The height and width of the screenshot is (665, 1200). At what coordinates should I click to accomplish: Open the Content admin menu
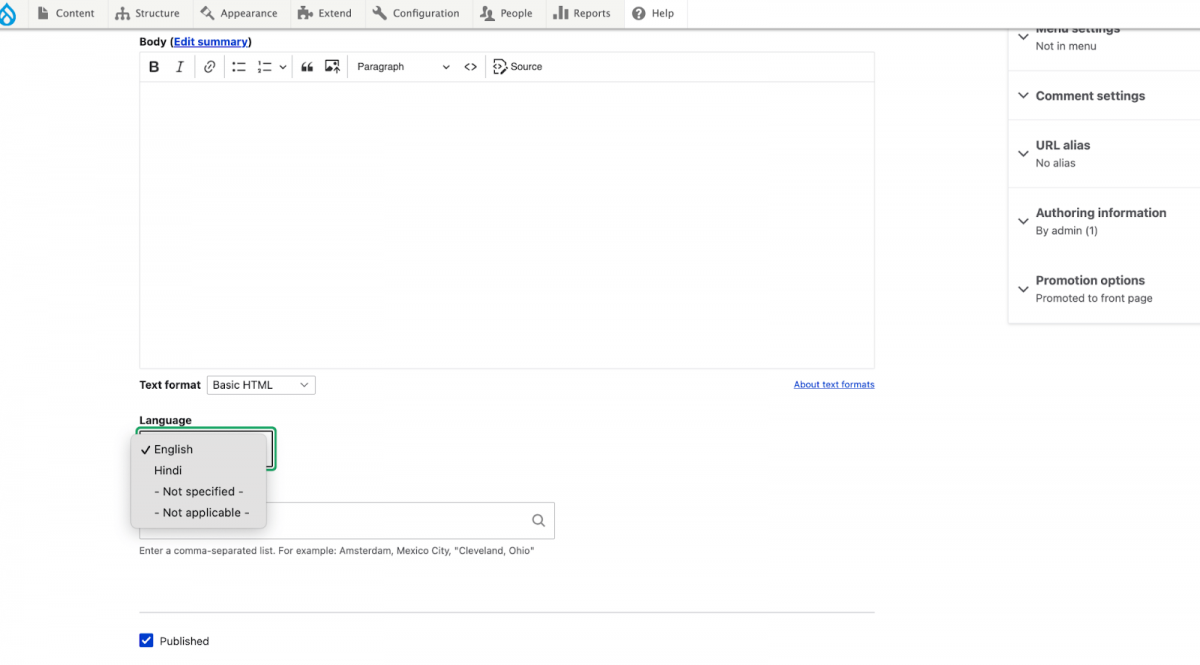[x=65, y=13]
